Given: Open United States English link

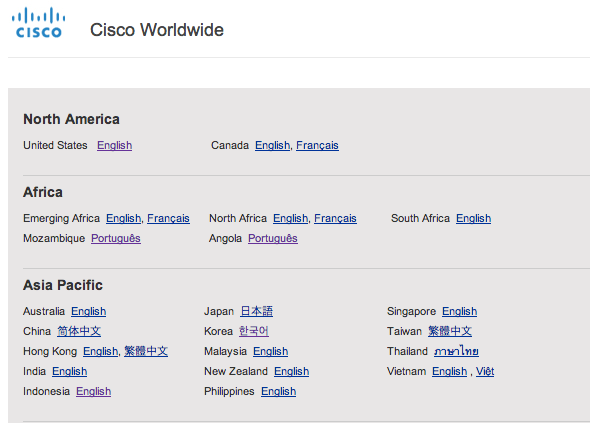Looking at the screenshot, I should point(114,145).
